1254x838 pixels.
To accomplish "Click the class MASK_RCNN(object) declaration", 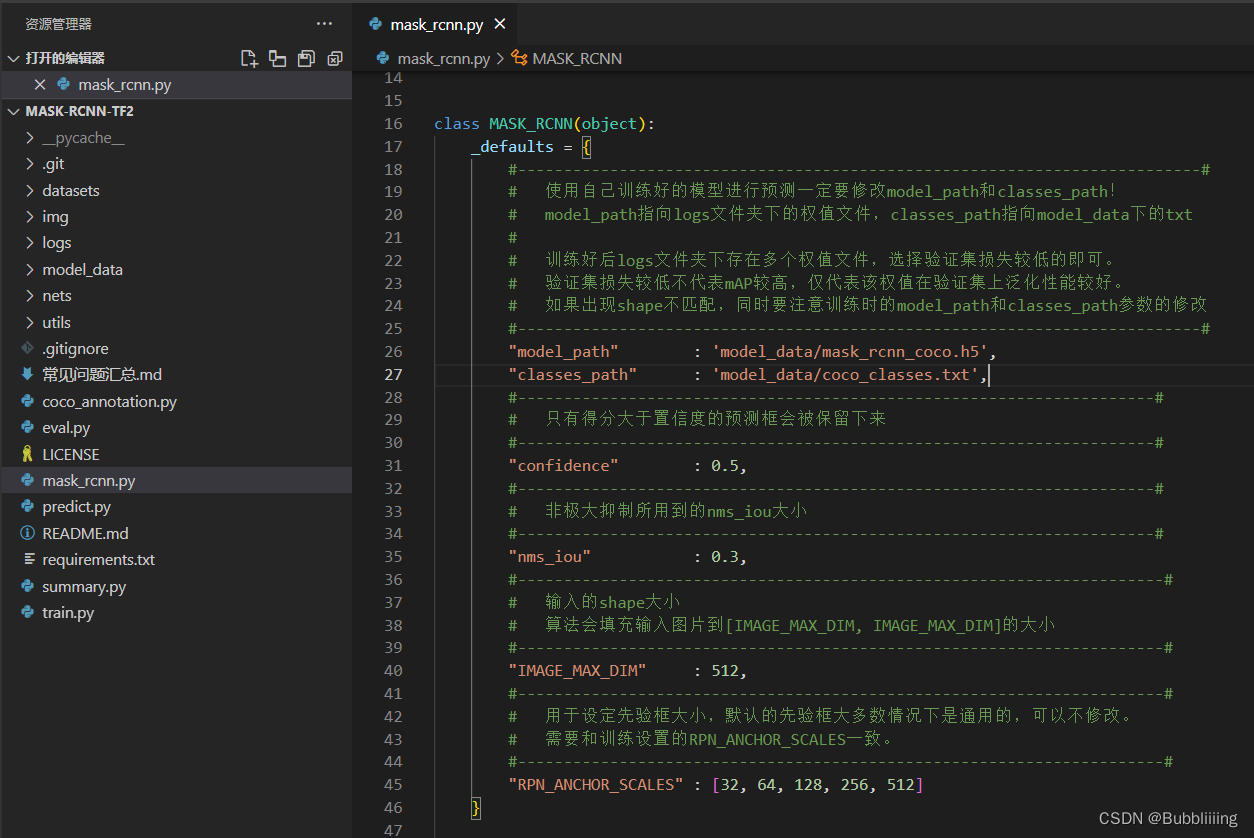I will pyautogui.click(x=545, y=124).
